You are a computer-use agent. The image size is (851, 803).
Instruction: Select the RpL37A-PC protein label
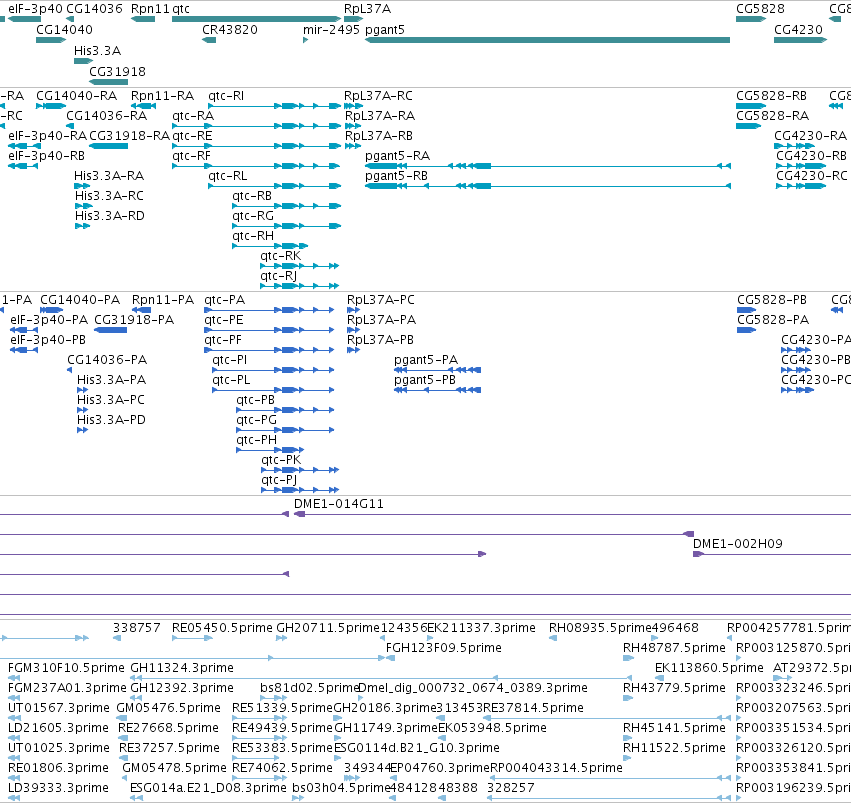[x=381, y=300]
